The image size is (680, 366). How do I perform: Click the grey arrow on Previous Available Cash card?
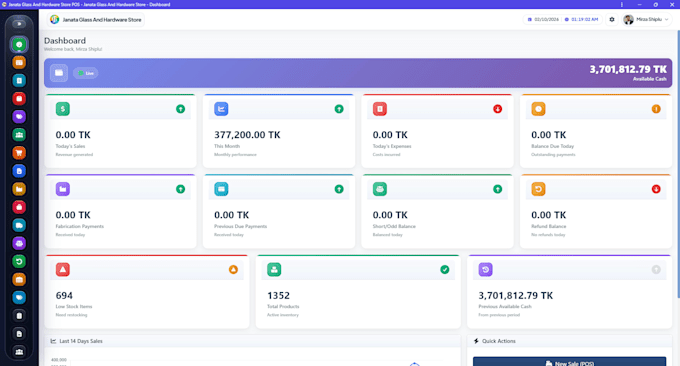656,270
